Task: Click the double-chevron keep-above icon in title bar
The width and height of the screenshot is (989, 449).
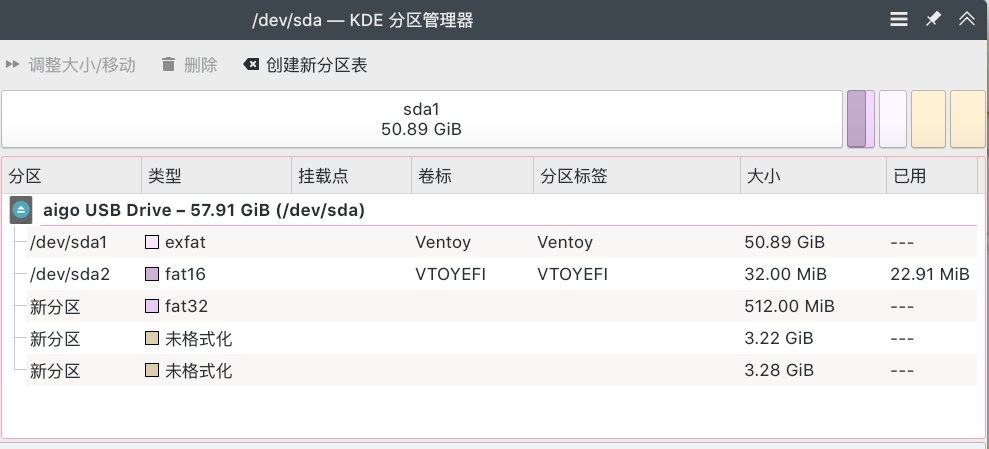Action: click(966, 19)
